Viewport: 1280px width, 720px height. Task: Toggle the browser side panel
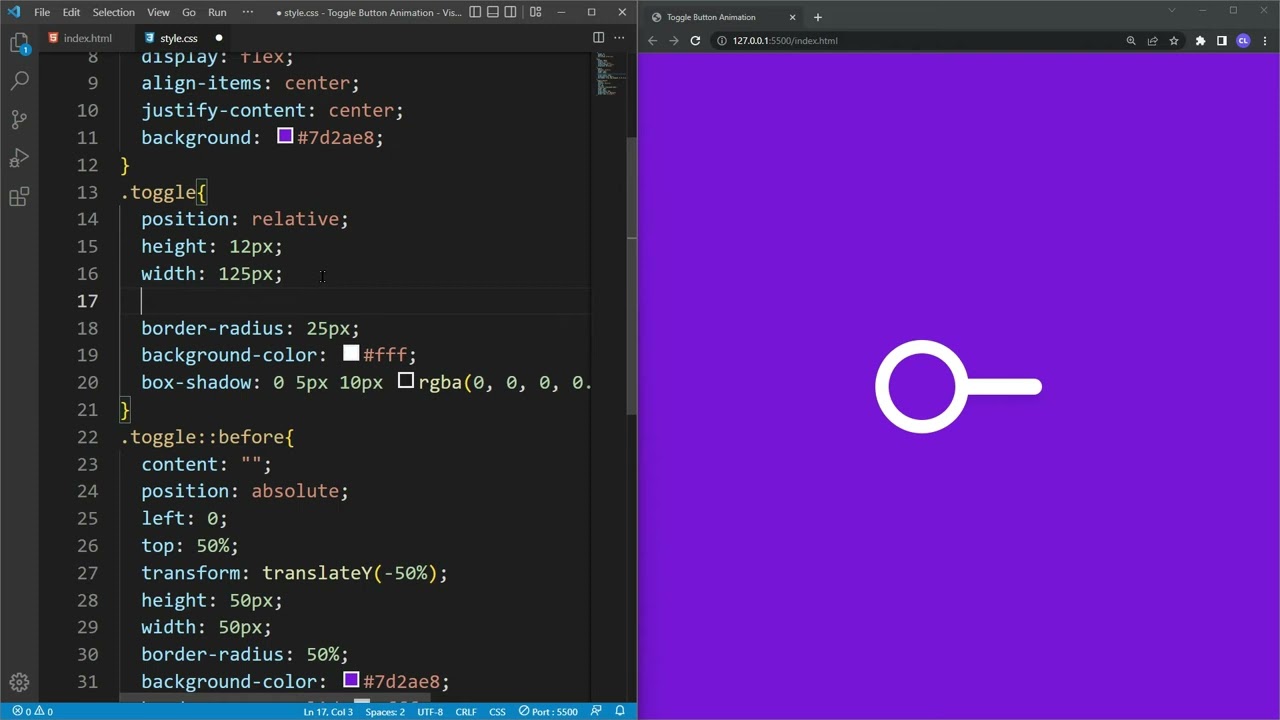tap(1221, 41)
